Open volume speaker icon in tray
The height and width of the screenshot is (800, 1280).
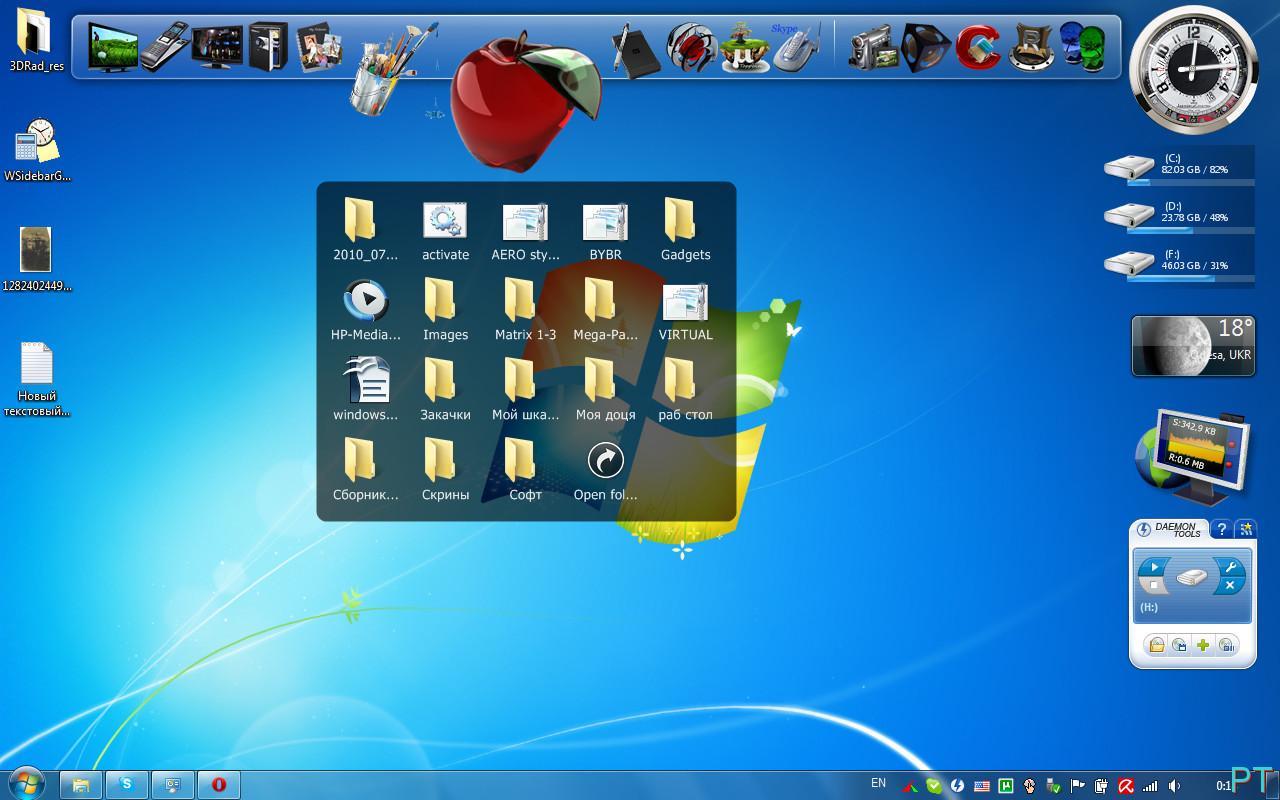tap(1174, 786)
